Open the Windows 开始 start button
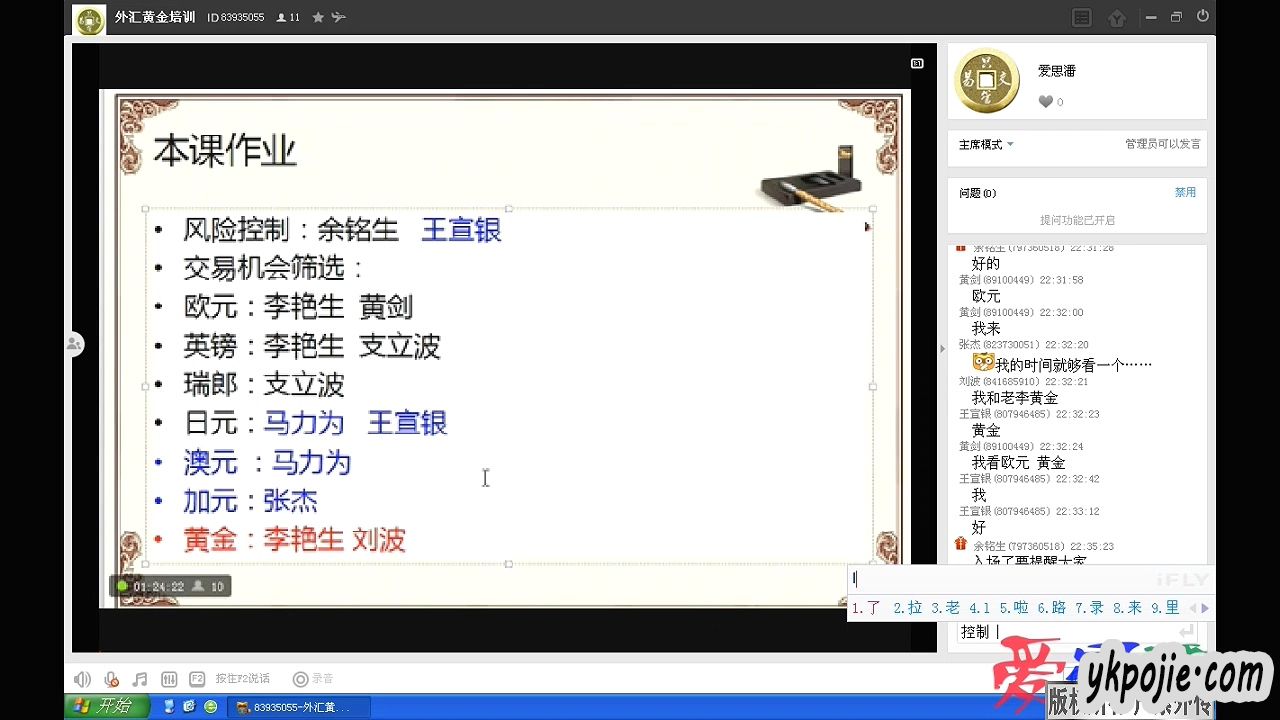The width and height of the screenshot is (1280, 720). click(106, 706)
